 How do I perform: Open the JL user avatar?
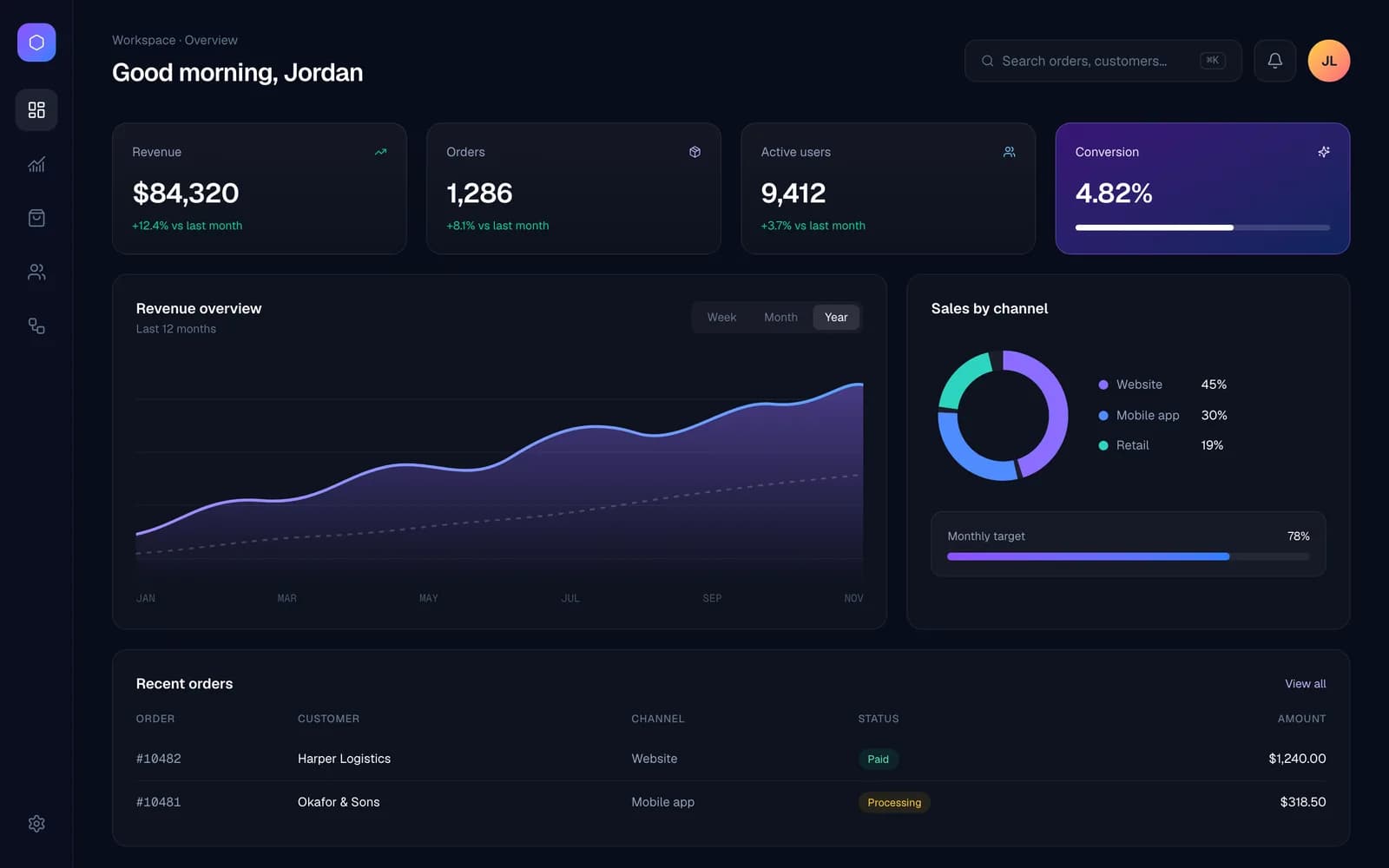click(1329, 61)
